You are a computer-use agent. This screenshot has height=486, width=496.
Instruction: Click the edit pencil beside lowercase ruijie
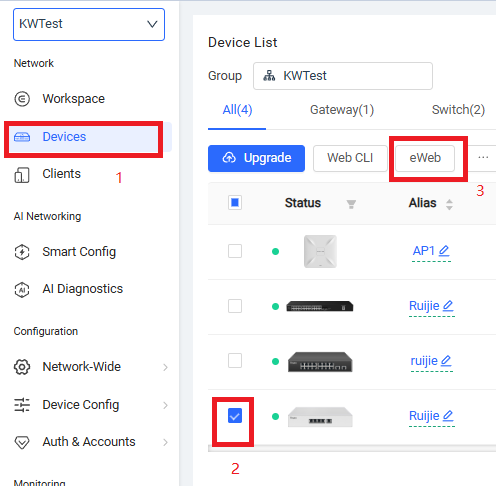[x=446, y=361]
